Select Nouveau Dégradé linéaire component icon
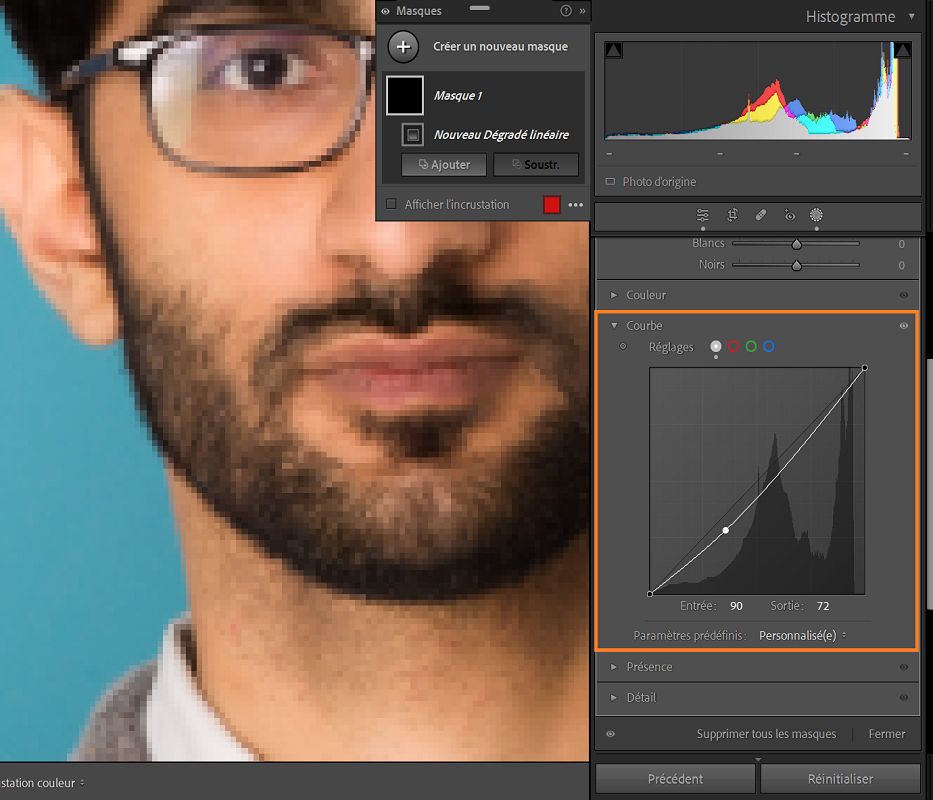 [x=412, y=135]
